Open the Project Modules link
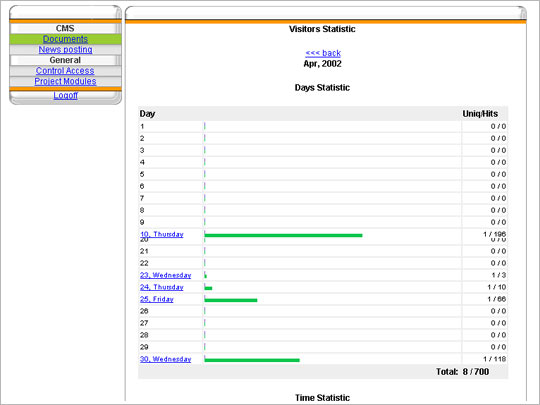Image resolution: width=540 pixels, height=405 pixels. [65, 81]
